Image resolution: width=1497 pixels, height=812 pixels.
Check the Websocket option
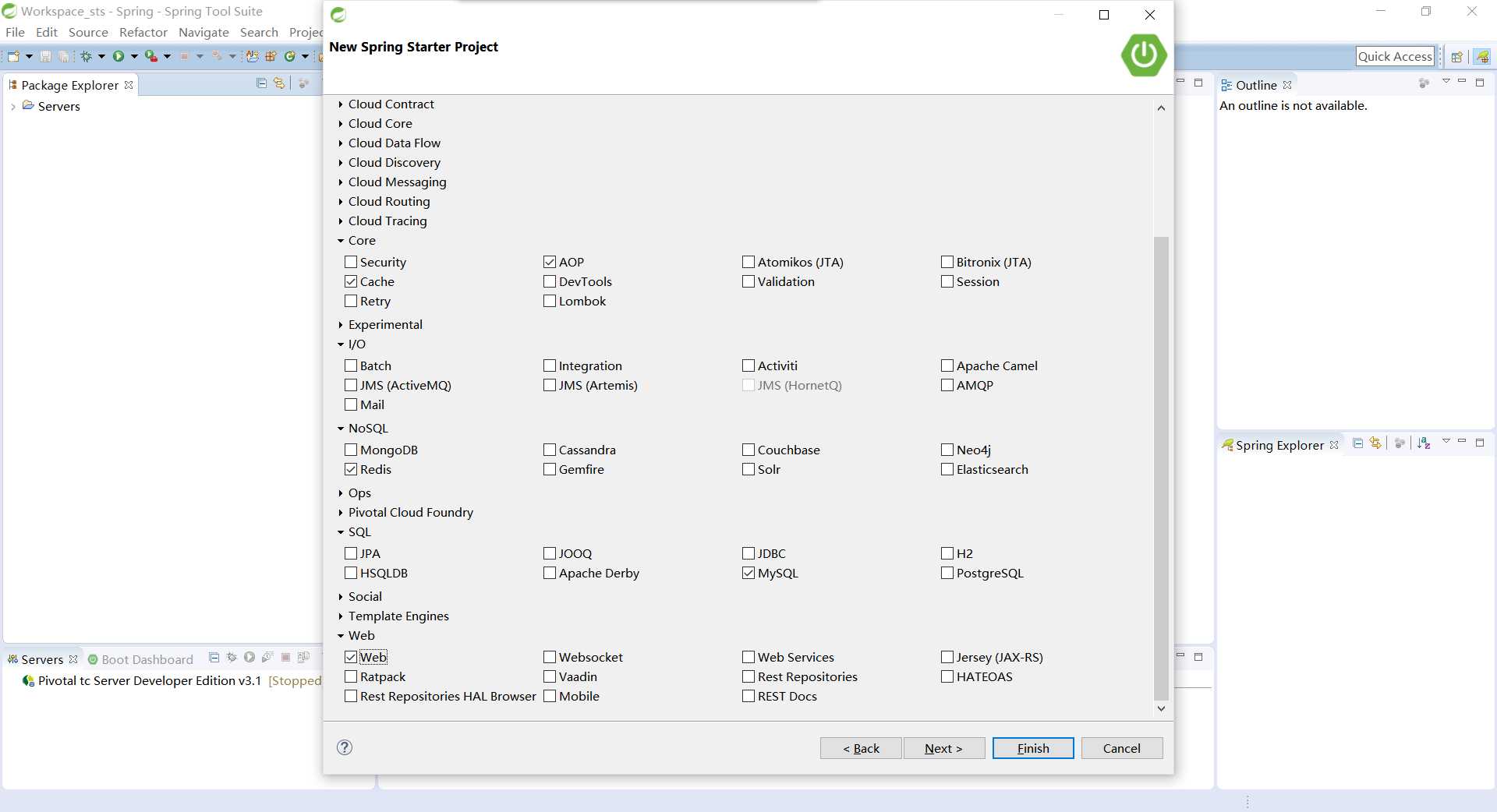point(550,657)
